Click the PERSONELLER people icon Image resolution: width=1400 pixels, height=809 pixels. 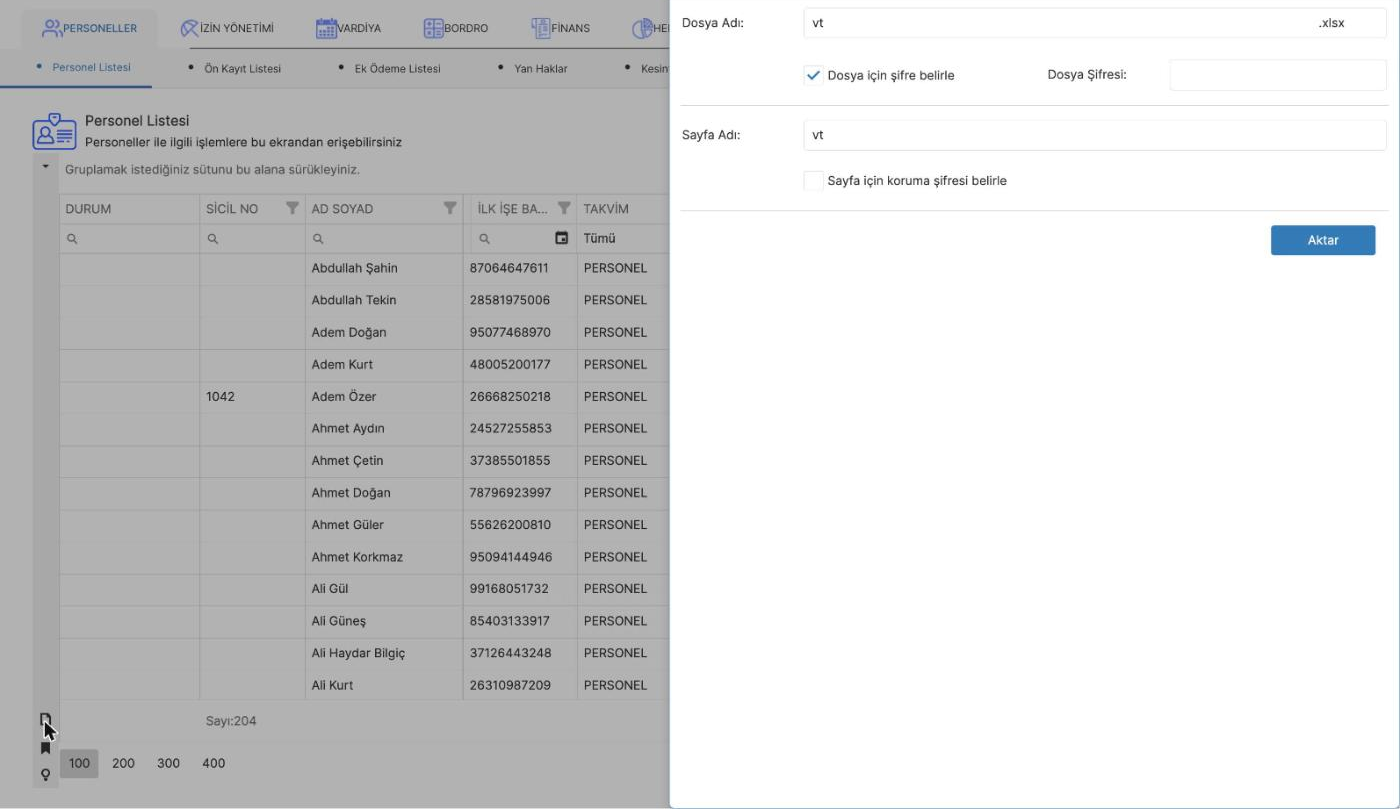click(52, 28)
